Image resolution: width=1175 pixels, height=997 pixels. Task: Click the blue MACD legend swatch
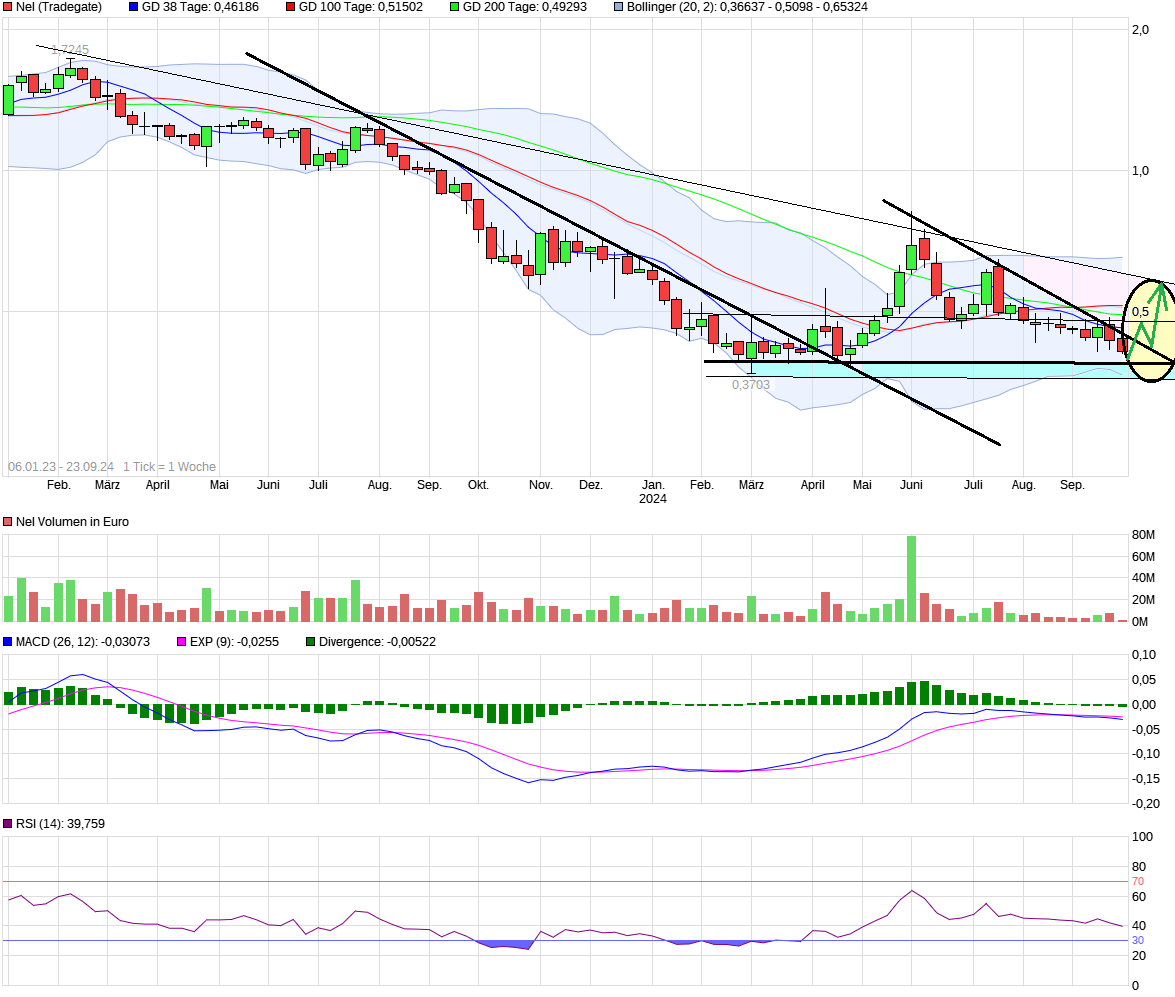pos(7,642)
